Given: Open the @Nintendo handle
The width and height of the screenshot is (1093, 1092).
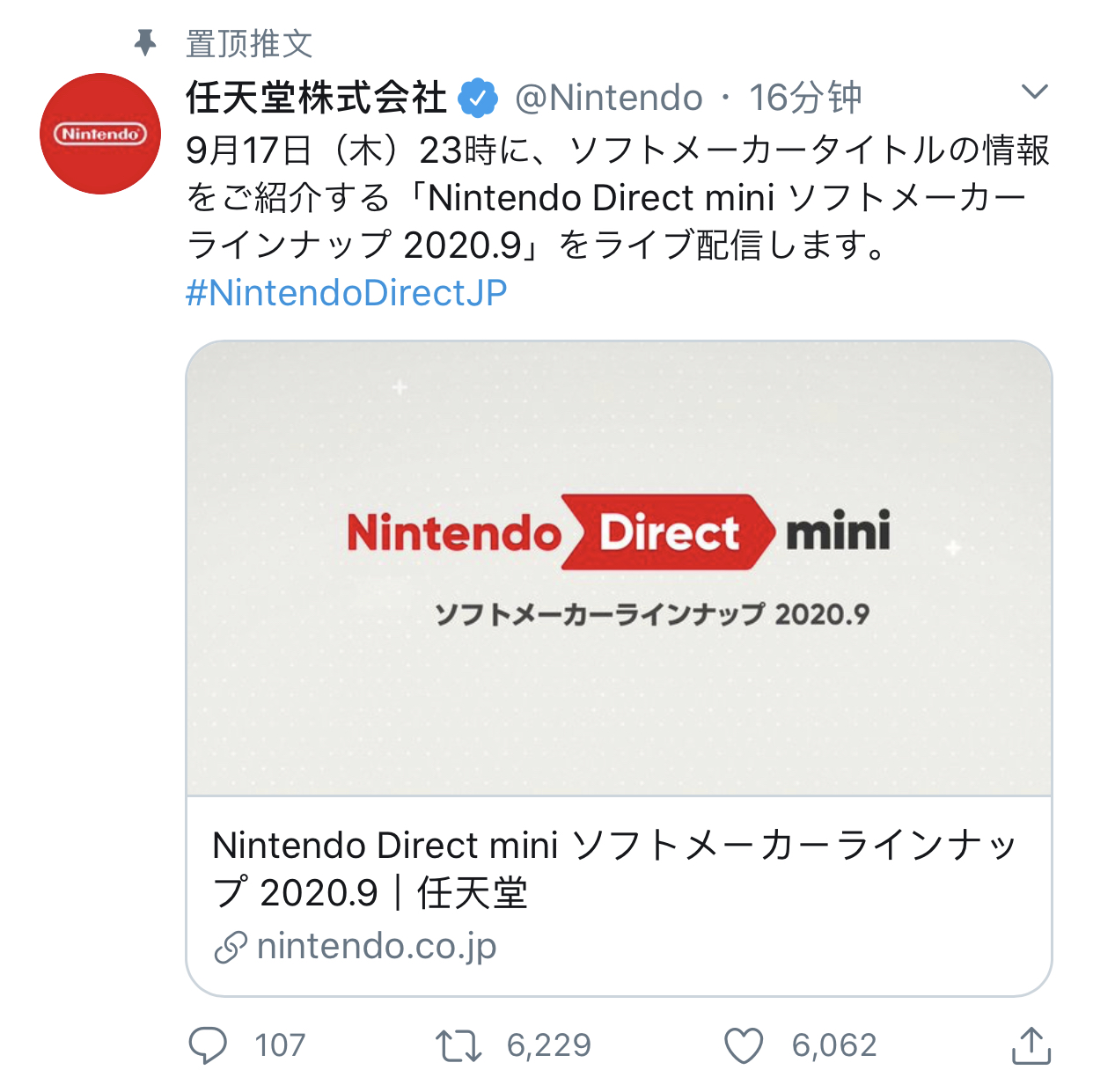Looking at the screenshot, I should tap(608, 98).
